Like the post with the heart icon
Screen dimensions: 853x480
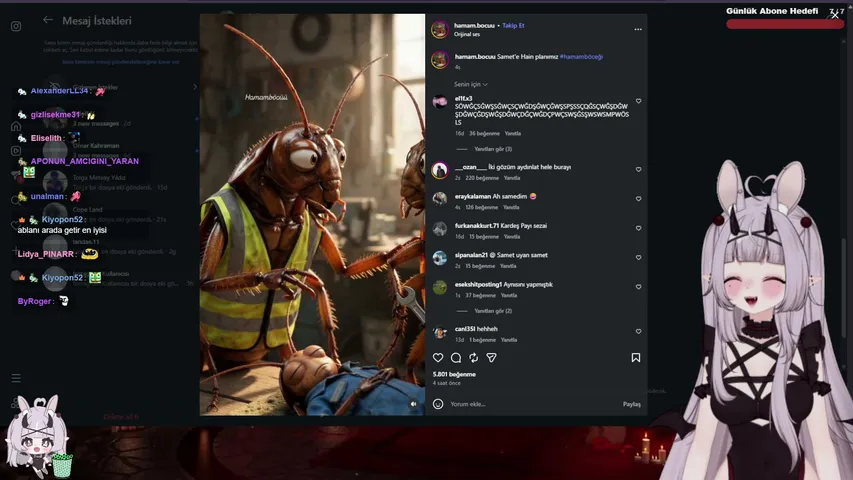pos(438,358)
